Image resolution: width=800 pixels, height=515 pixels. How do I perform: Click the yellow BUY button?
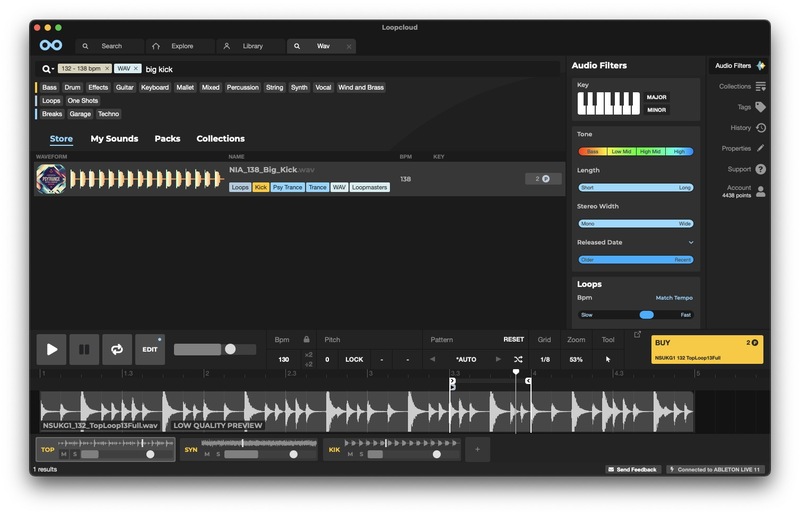[x=706, y=349]
